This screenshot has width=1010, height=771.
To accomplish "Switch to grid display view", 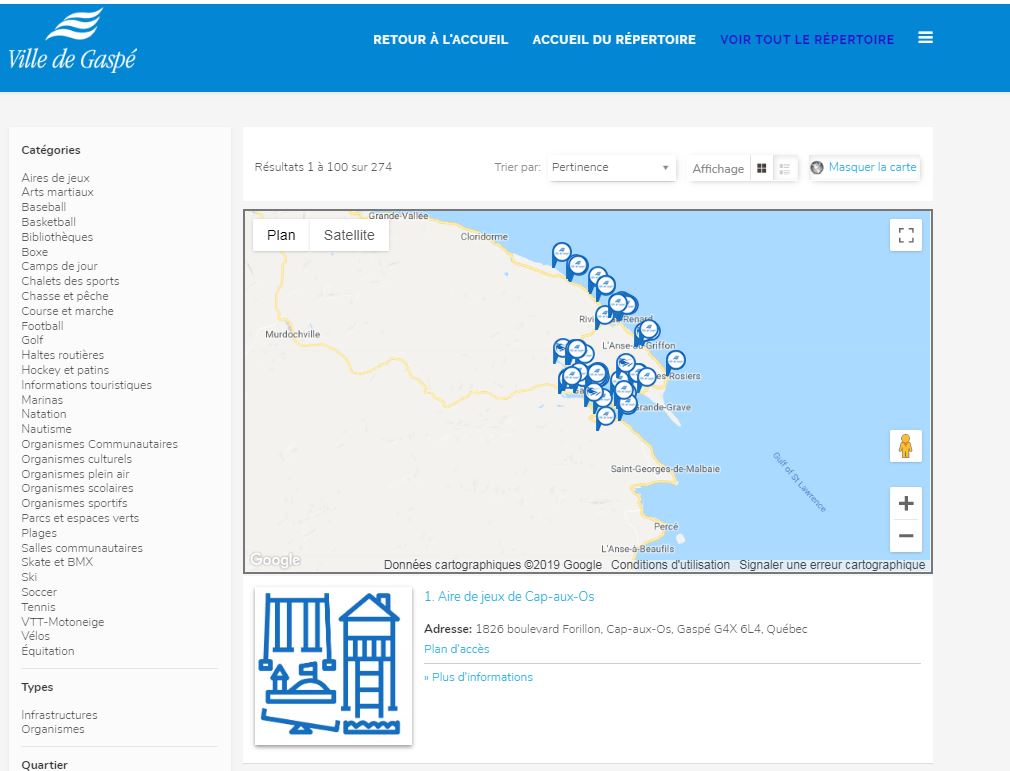I will point(762,168).
